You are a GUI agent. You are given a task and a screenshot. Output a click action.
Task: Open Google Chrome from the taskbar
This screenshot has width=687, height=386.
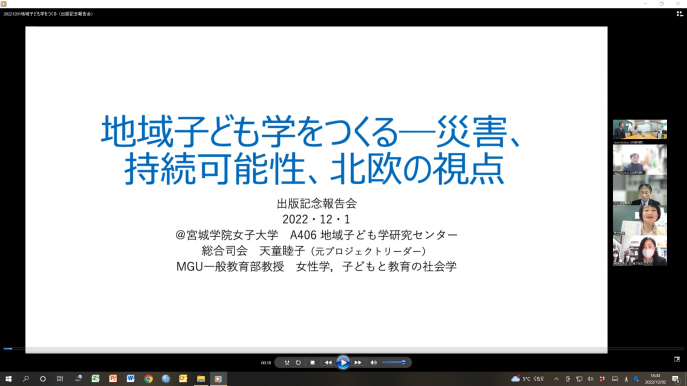148,379
